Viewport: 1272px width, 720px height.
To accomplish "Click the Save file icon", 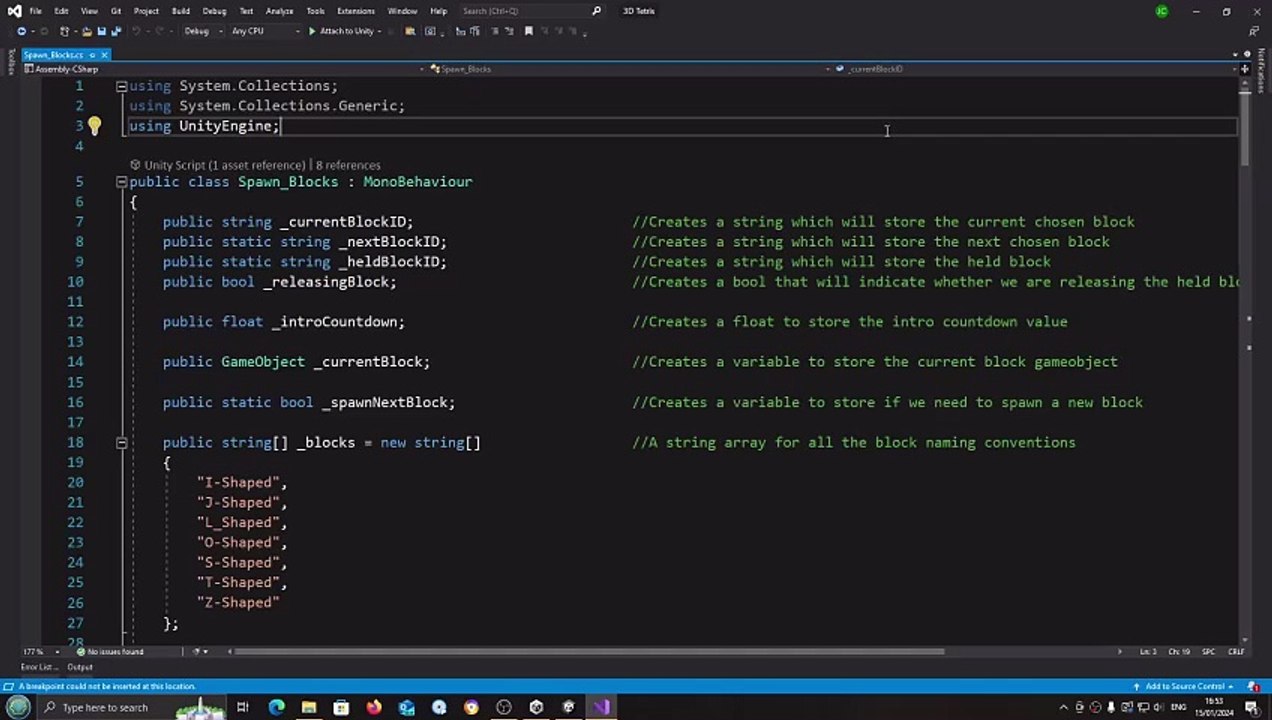I will pyautogui.click(x=101, y=31).
